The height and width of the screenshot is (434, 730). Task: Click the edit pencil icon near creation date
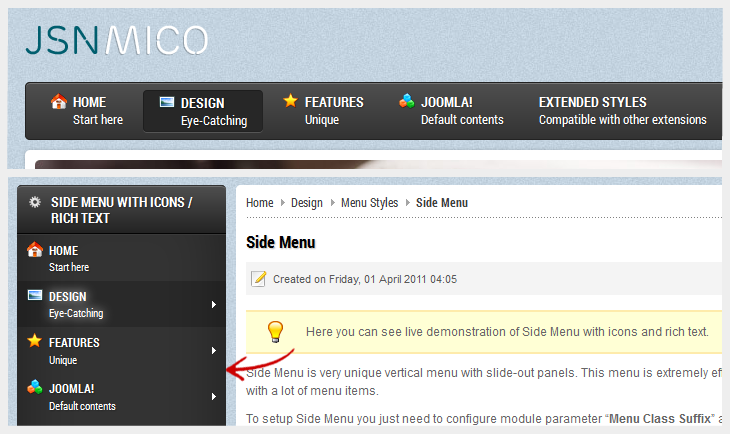coord(259,279)
